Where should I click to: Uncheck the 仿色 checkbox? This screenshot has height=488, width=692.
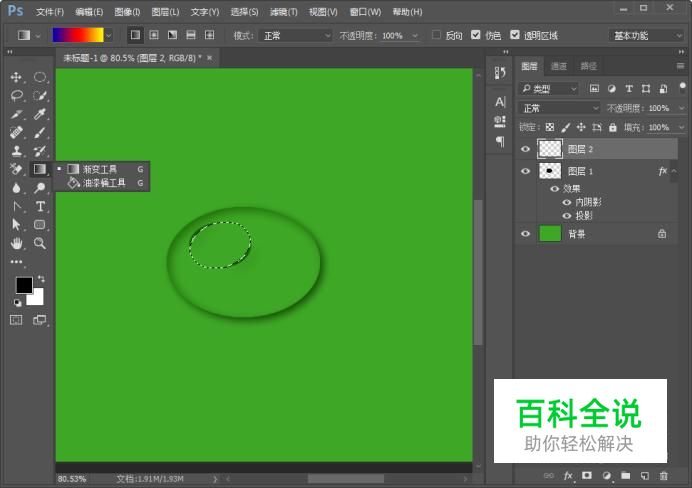coord(476,35)
